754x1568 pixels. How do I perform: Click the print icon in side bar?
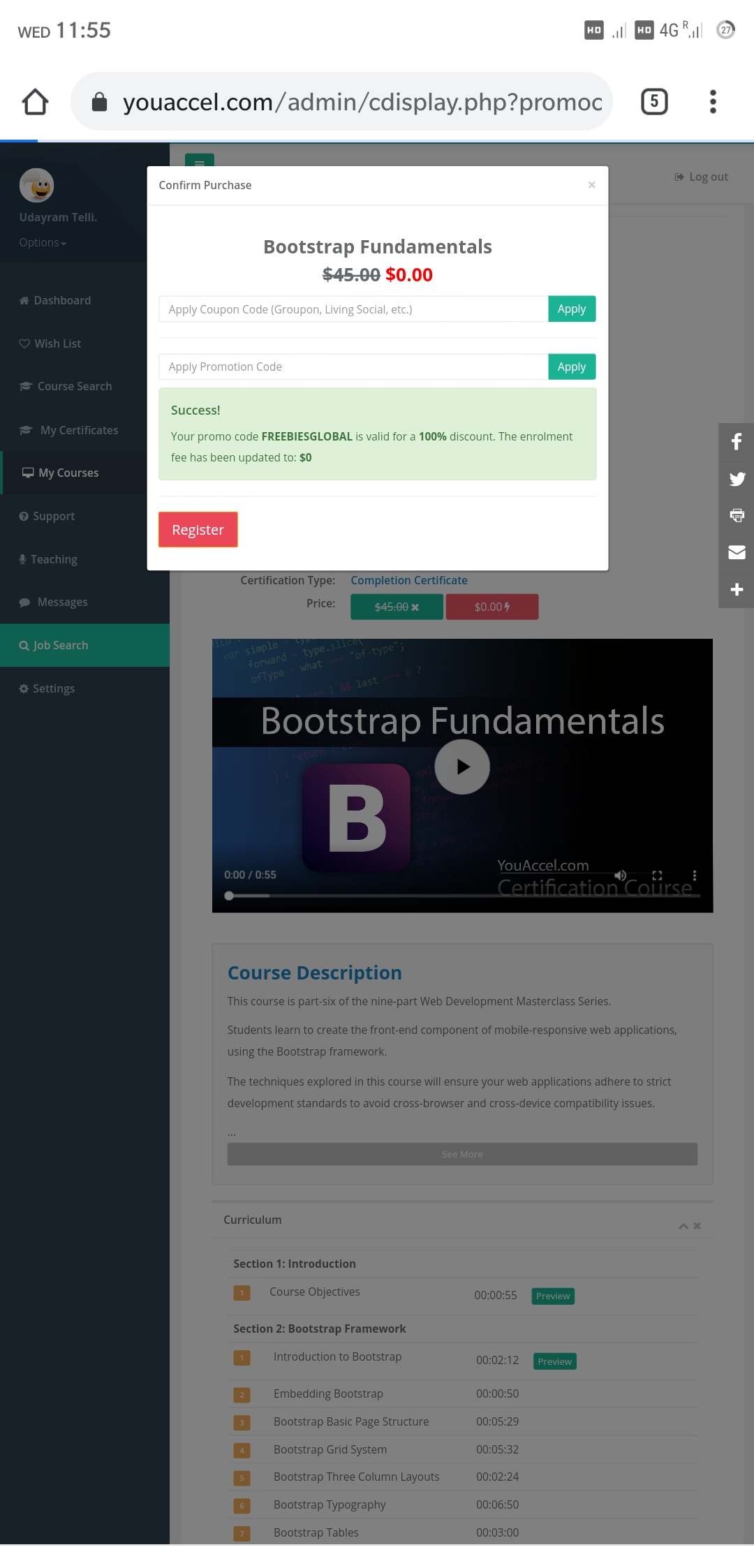(736, 515)
